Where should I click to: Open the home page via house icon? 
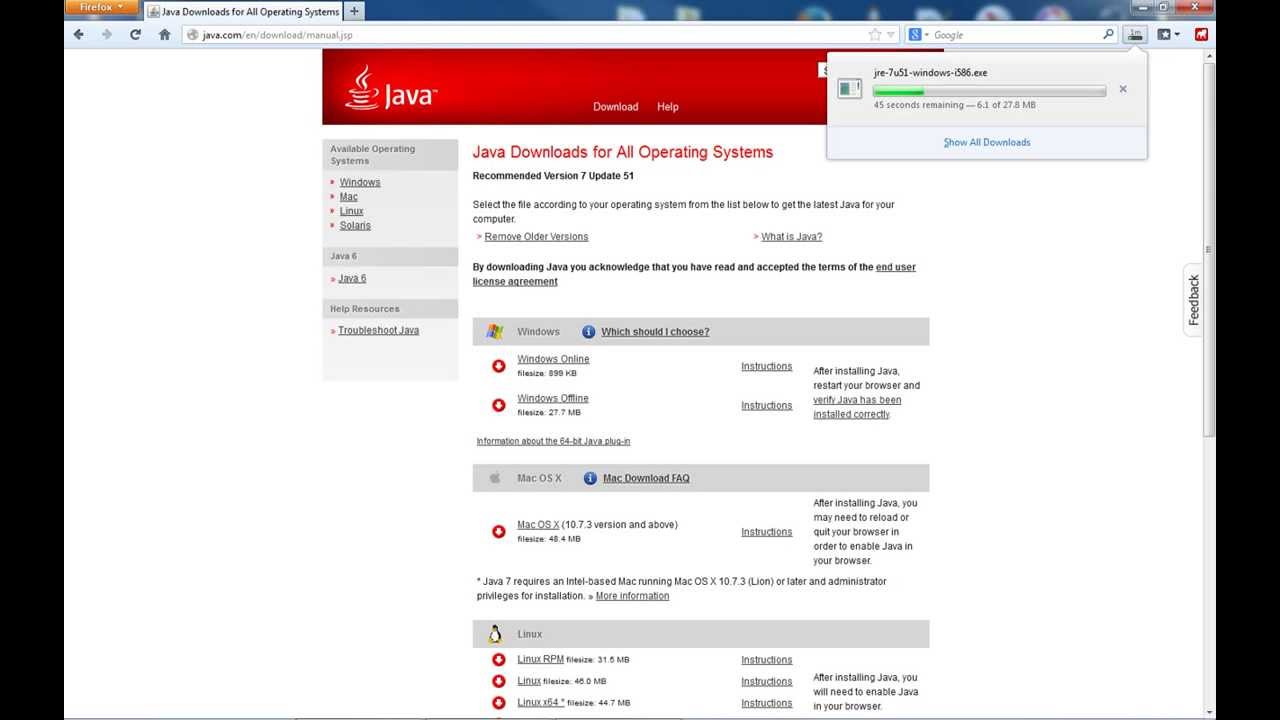164,34
